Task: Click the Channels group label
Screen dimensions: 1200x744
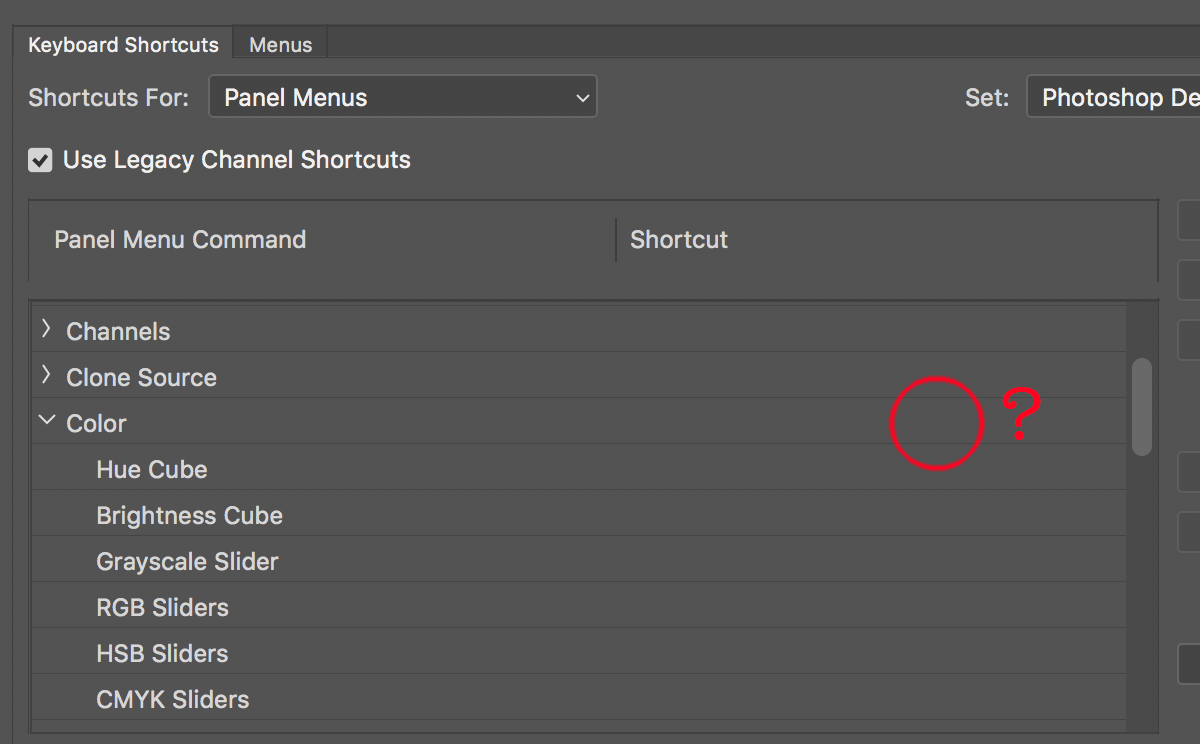Action: pos(118,331)
